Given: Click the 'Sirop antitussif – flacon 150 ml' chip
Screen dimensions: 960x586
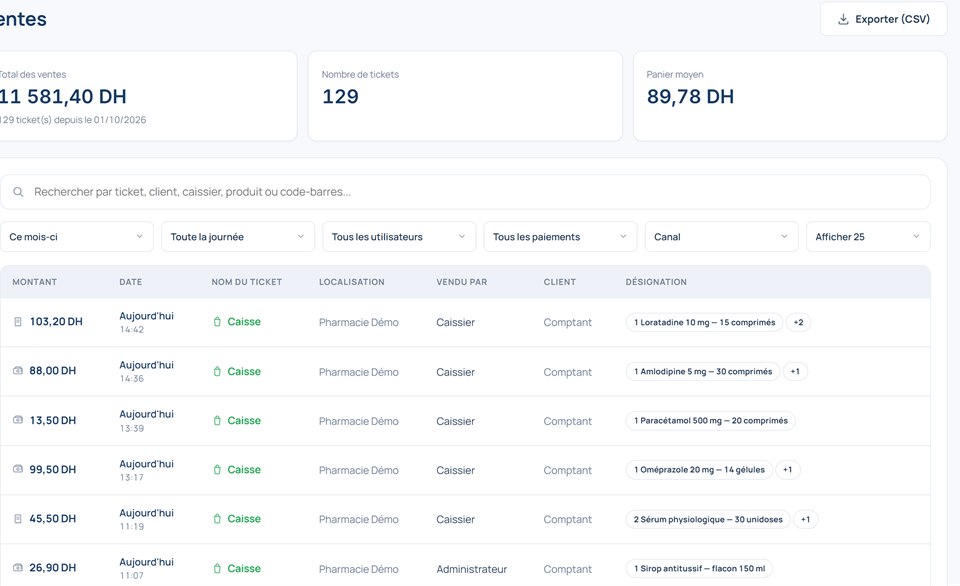Looking at the screenshot, I should (x=699, y=568).
